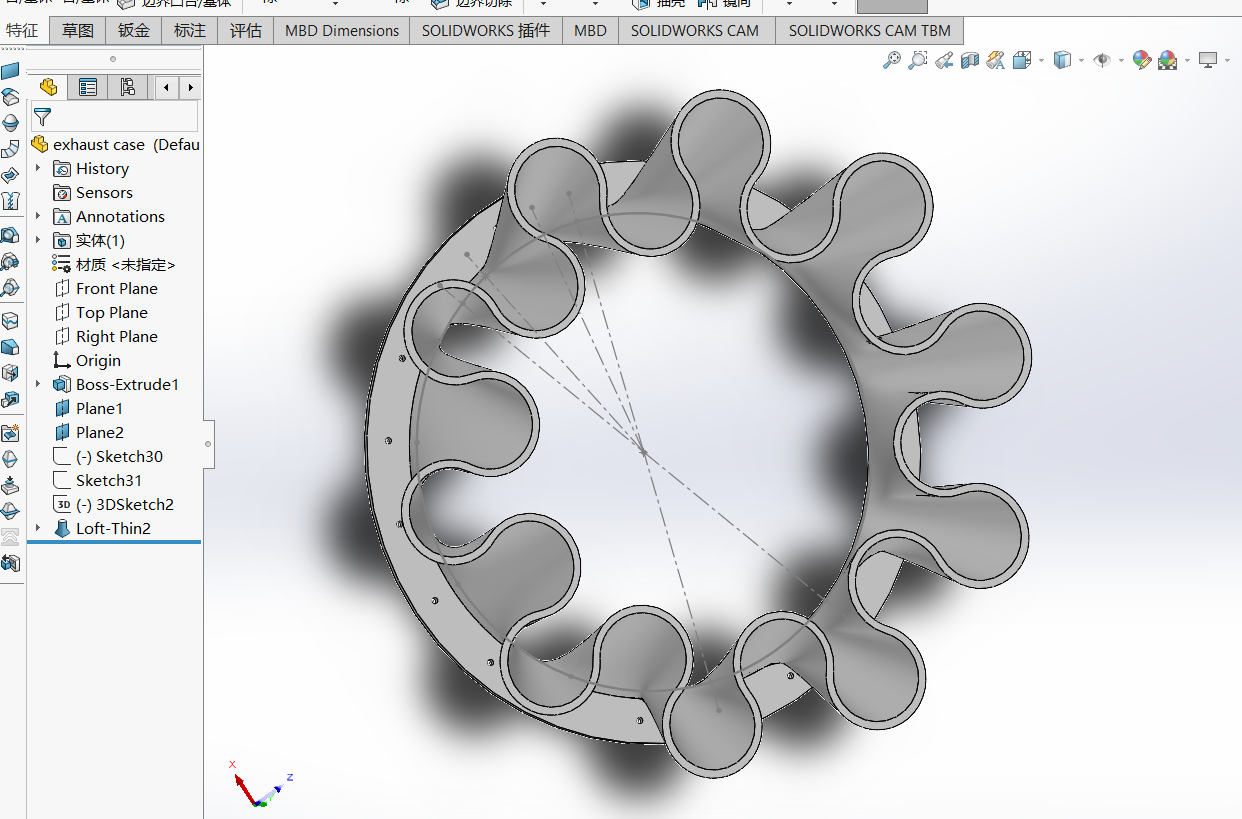
Task: Open the ConfigurationManager tab
Action: (x=128, y=87)
